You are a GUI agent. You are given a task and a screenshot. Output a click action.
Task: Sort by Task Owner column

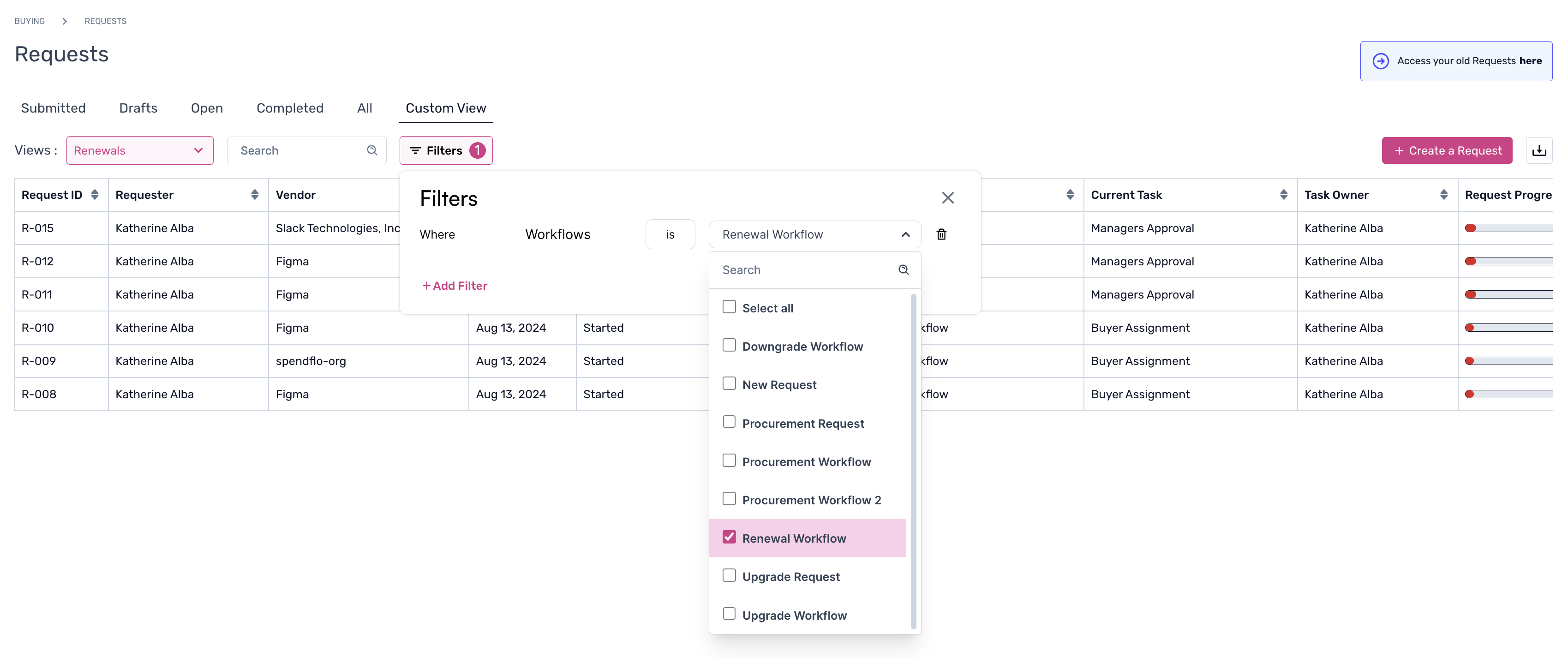(1443, 195)
